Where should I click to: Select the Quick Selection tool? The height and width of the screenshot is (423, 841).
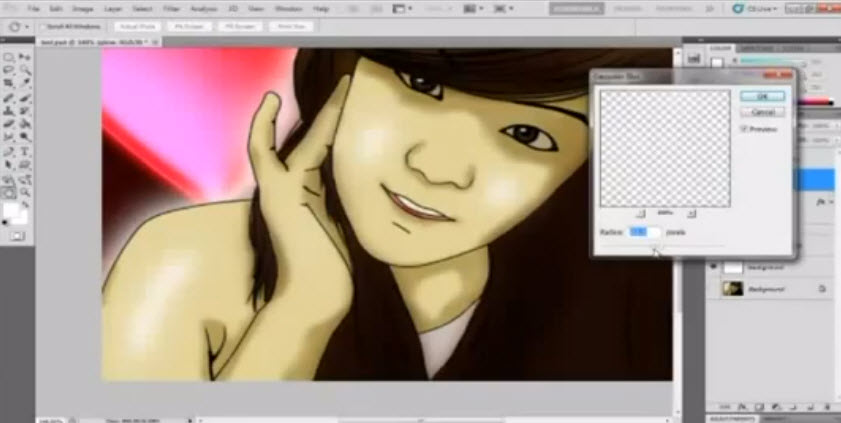(25, 70)
